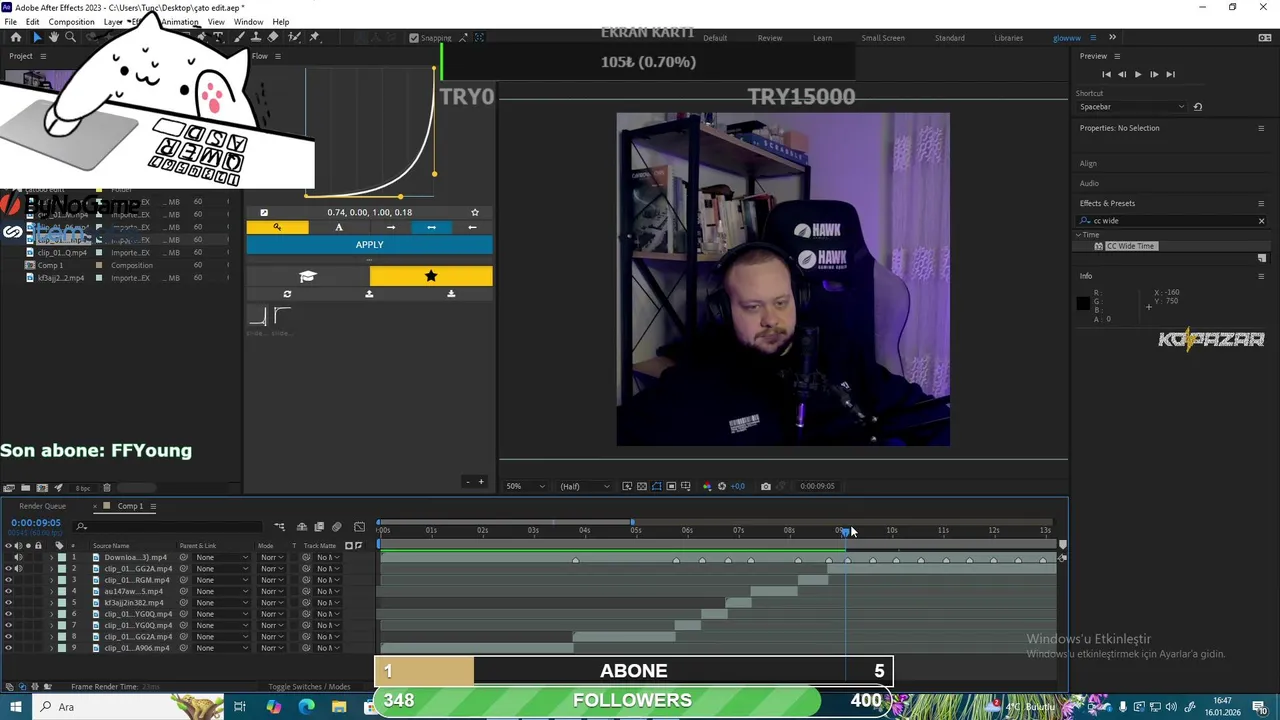The width and height of the screenshot is (1280, 720).
Task: Switch to Render Queue tab
Action: 42,506
